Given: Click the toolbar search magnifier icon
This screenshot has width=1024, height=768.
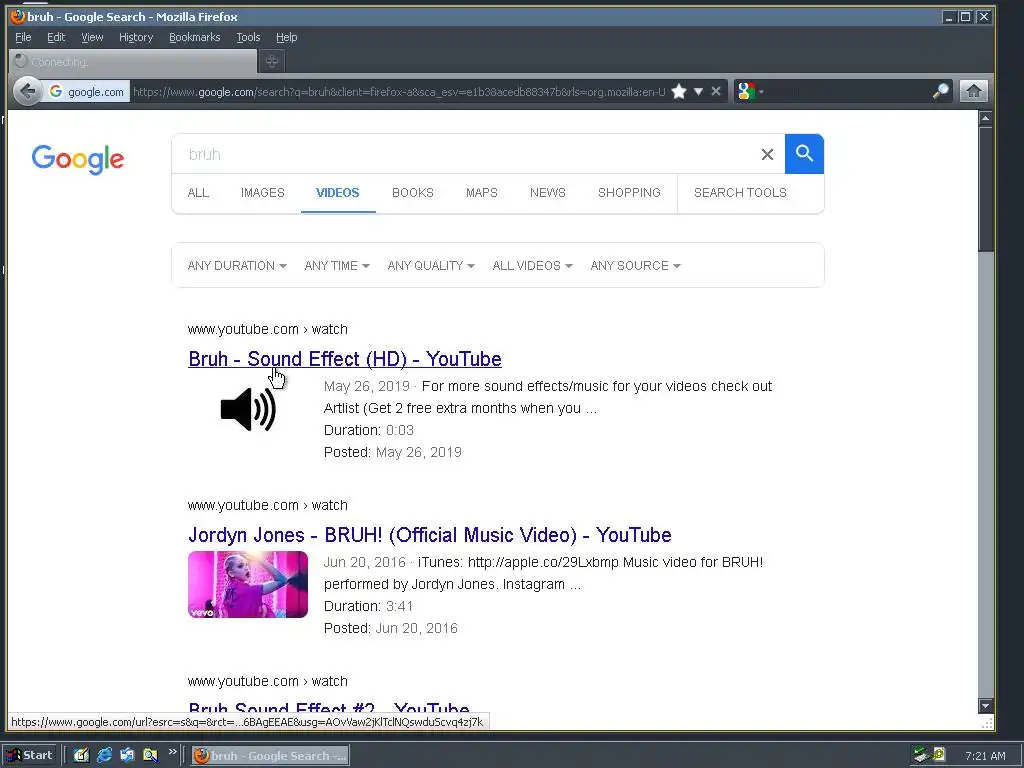Looking at the screenshot, I should pyautogui.click(x=940, y=91).
